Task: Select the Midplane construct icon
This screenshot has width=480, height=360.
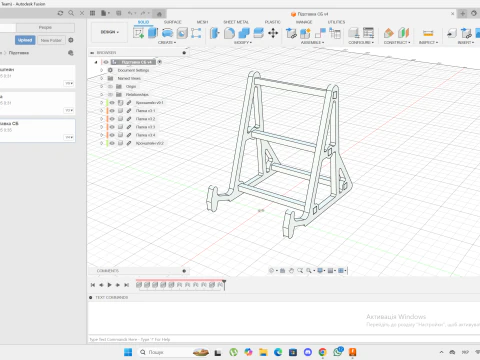Action: 403,33
